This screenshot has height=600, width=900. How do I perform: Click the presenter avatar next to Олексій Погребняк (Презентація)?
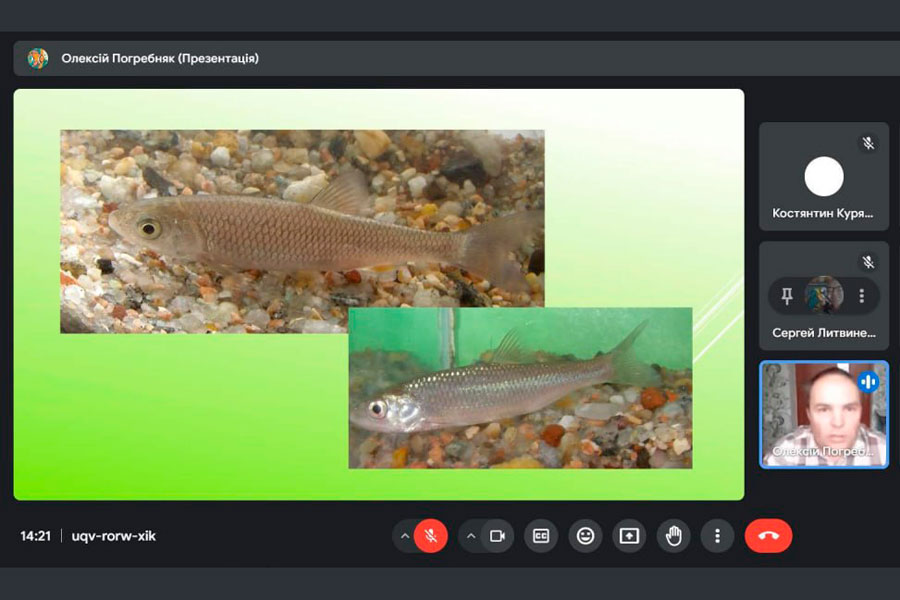(38, 58)
